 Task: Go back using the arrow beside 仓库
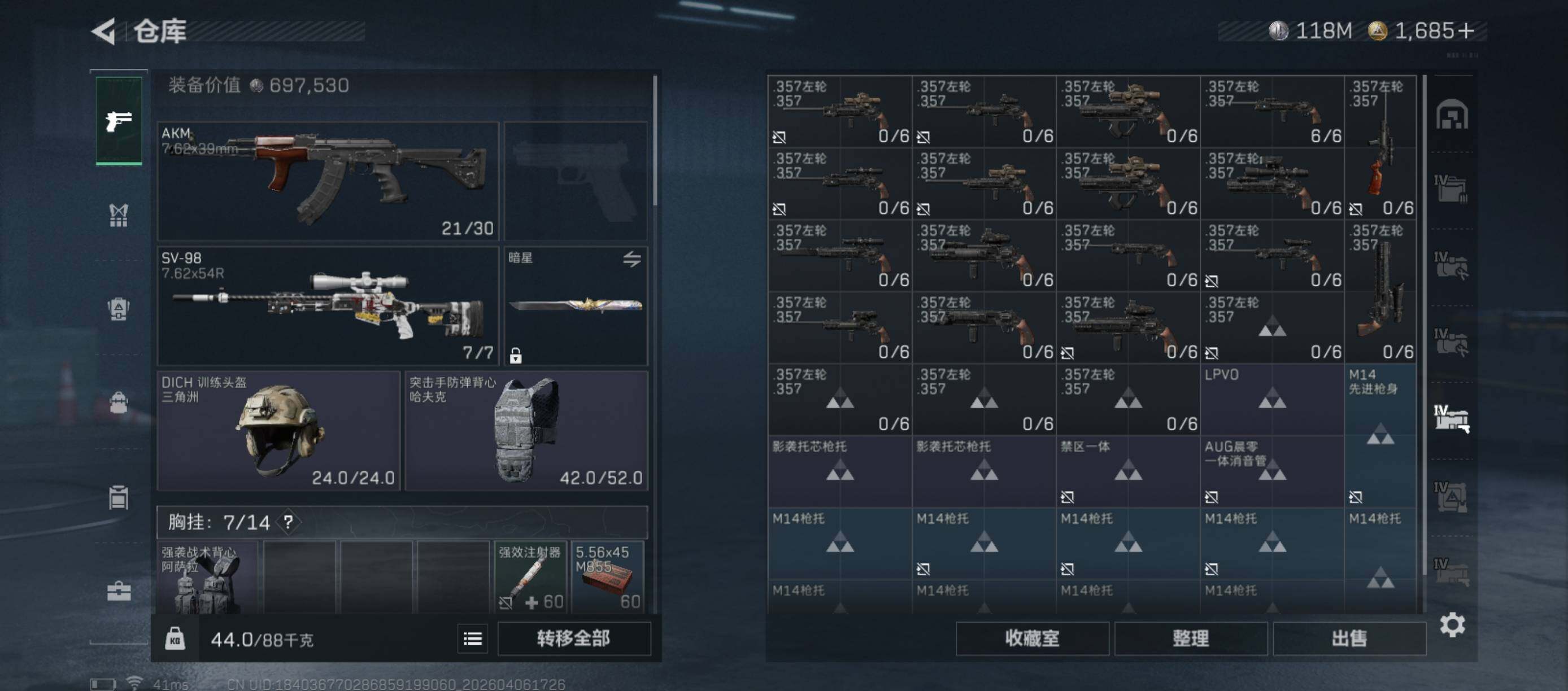tap(103, 31)
